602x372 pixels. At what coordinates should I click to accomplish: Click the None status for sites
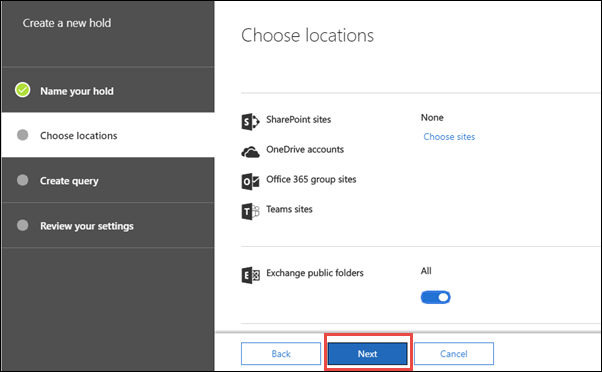(x=432, y=117)
